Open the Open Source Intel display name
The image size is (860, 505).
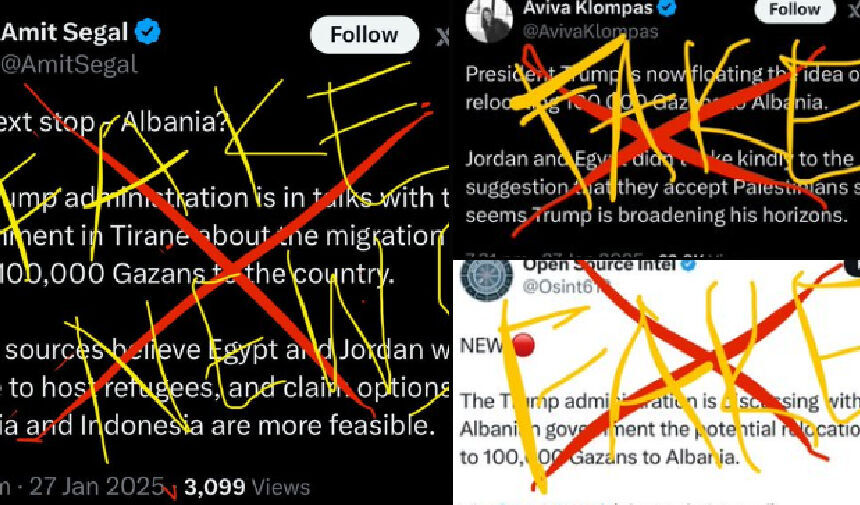[599, 265]
